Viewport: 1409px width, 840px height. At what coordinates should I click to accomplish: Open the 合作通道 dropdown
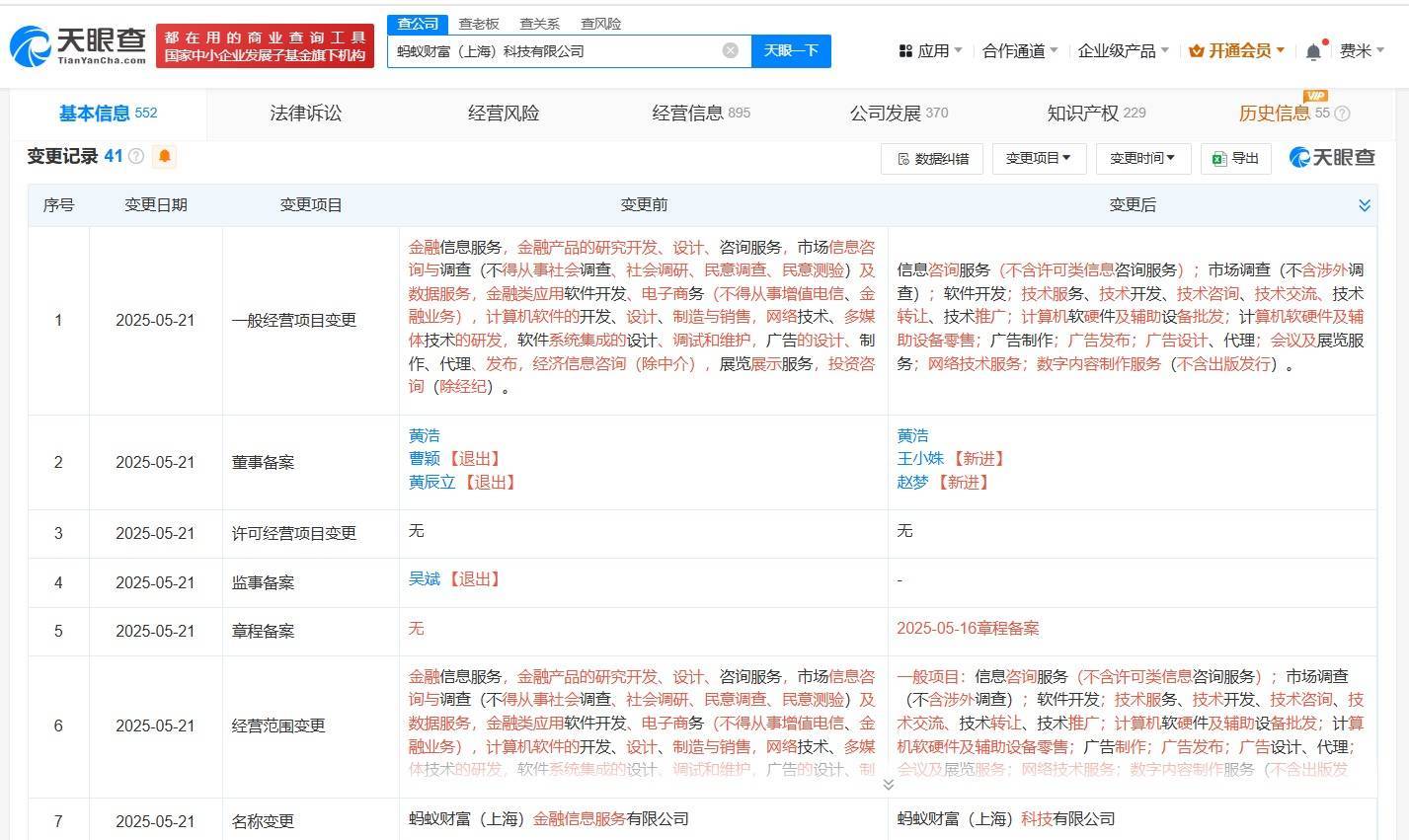tap(1020, 50)
